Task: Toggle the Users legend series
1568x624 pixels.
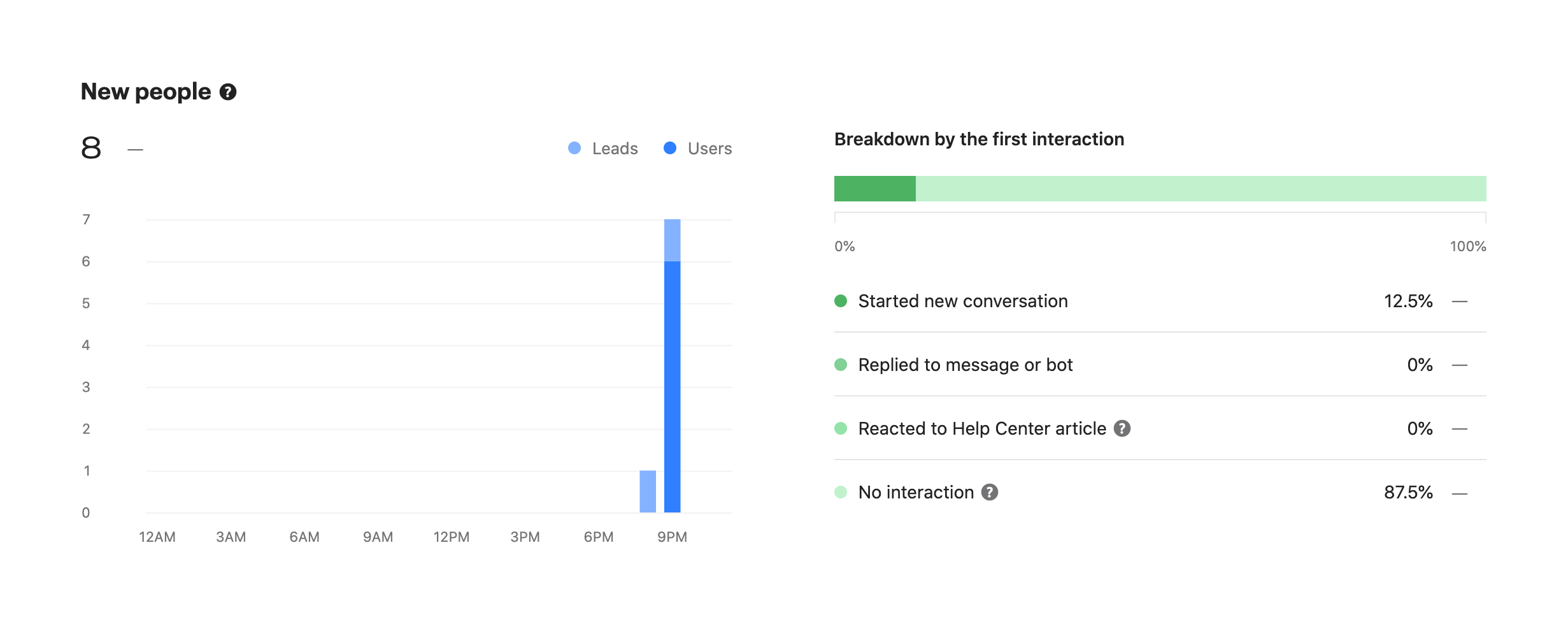Action: click(698, 149)
